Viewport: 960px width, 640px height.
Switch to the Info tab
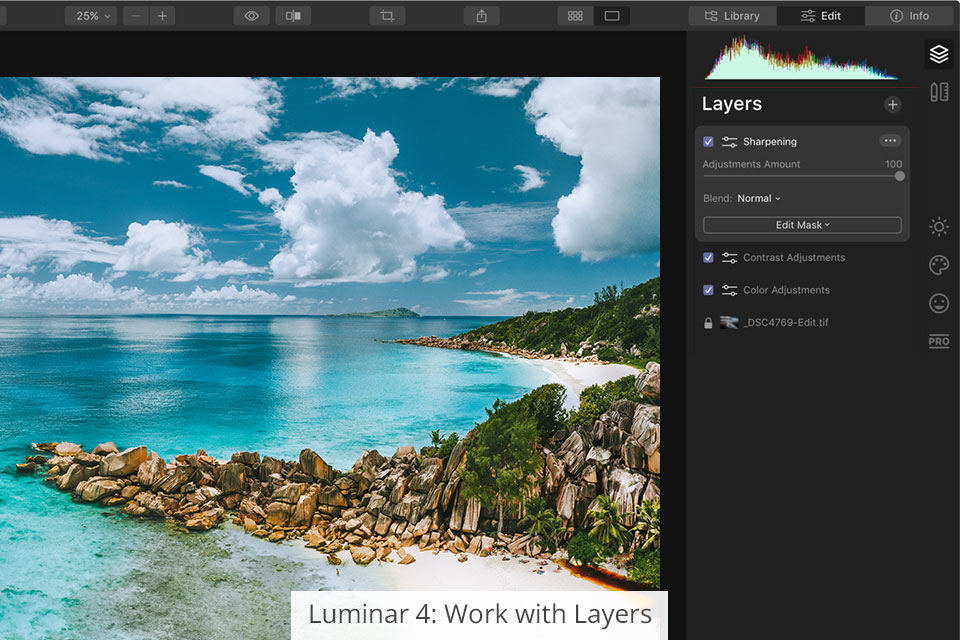[x=909, y=16]
